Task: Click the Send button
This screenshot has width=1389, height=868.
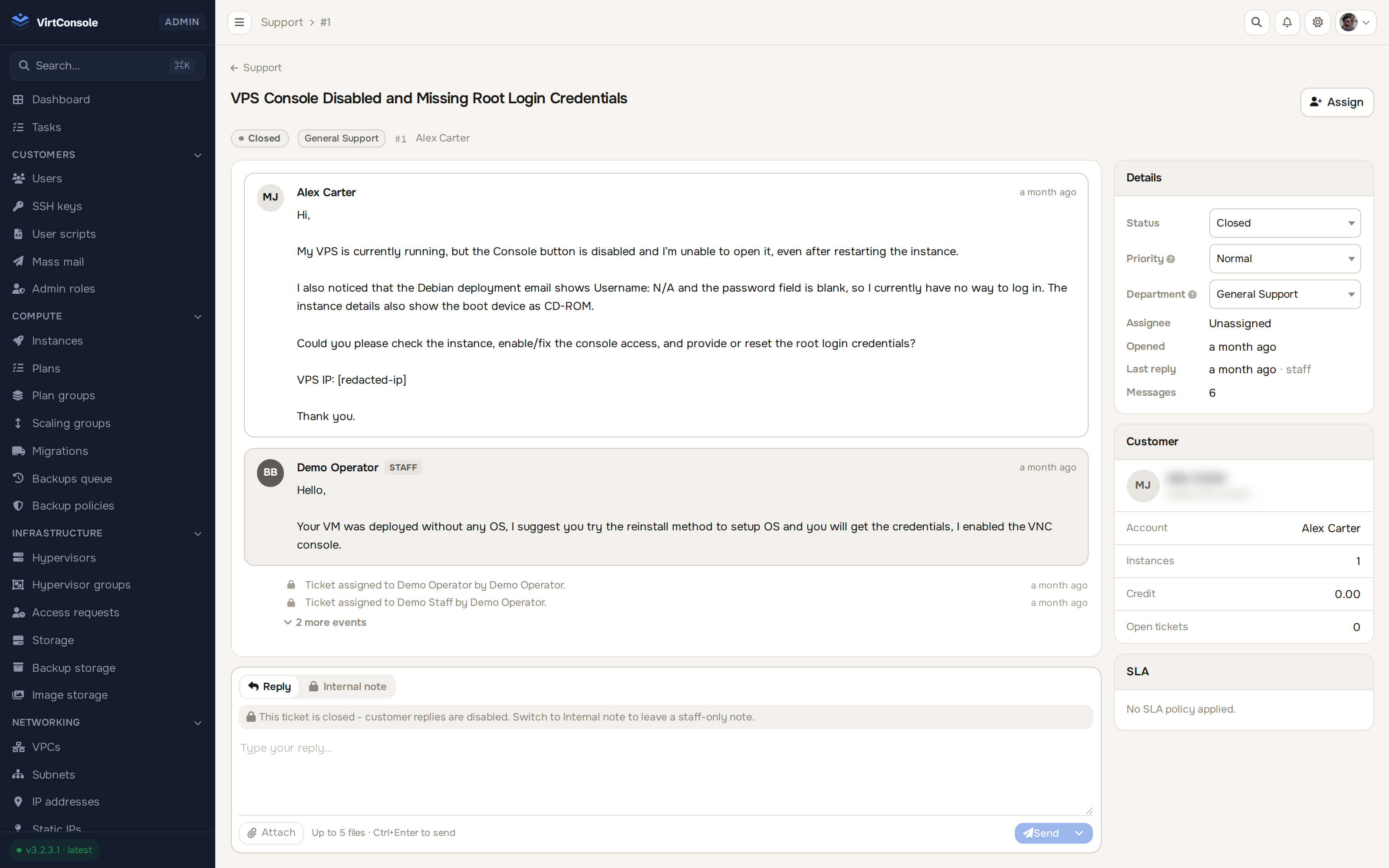Action: pyautogui.click(x=1041, y=833)
